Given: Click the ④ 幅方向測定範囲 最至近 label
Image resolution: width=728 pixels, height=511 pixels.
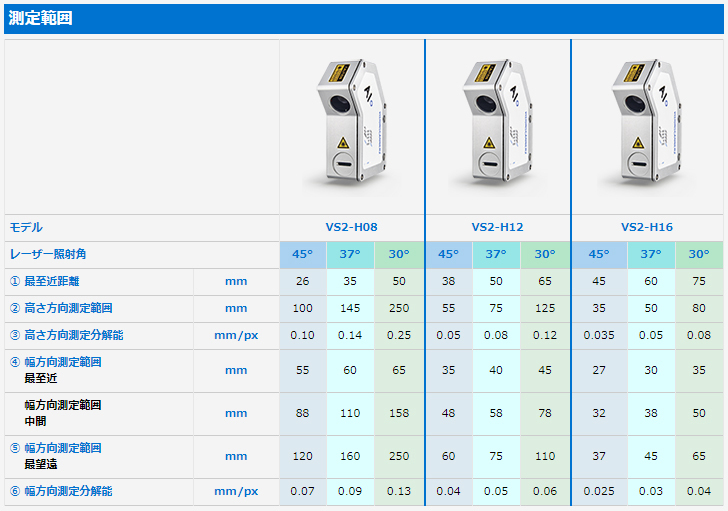Looking at the screenshot, I should [x=56, y=370].
